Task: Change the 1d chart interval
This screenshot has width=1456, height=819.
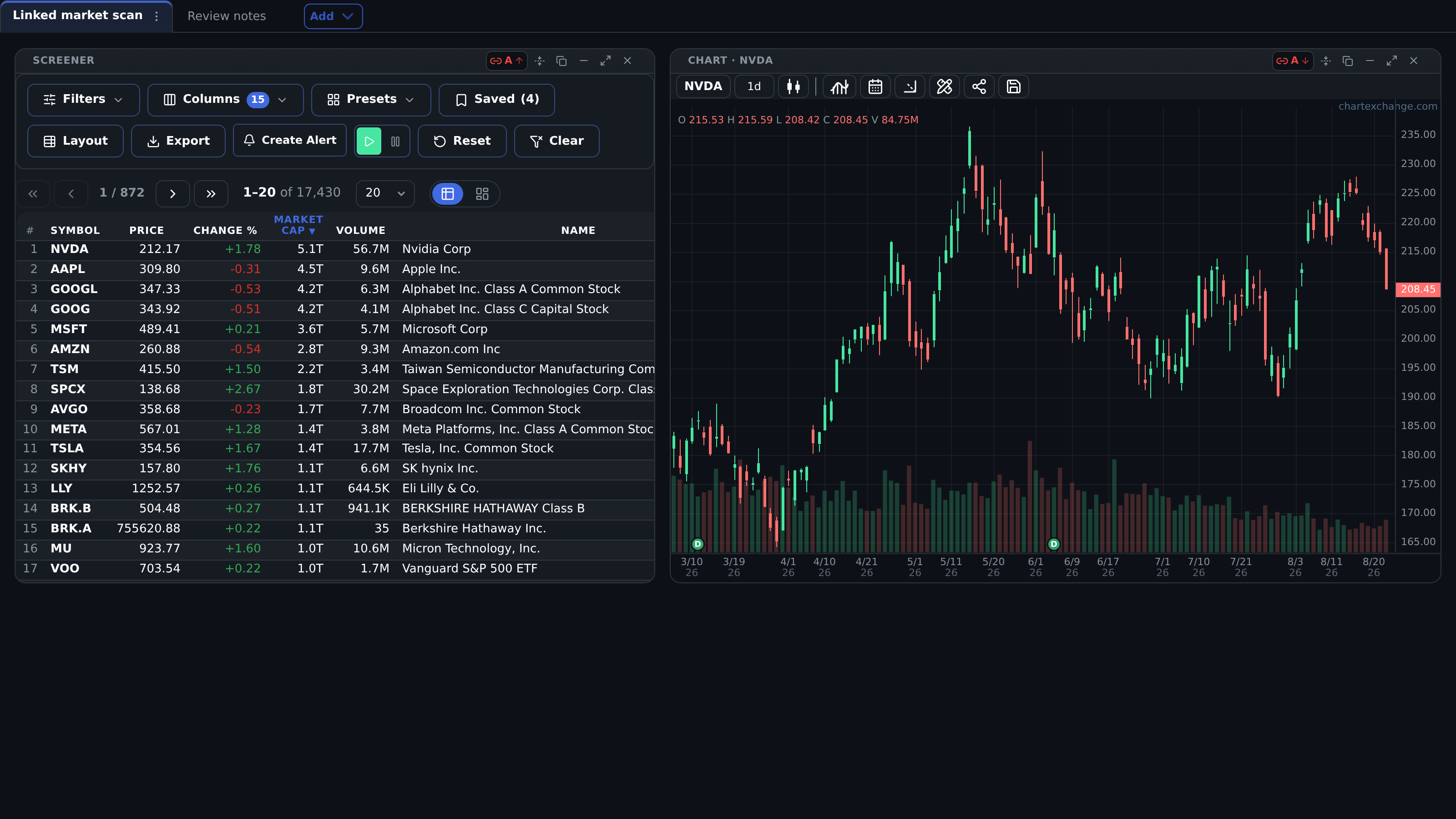Action: coord(754,86)
